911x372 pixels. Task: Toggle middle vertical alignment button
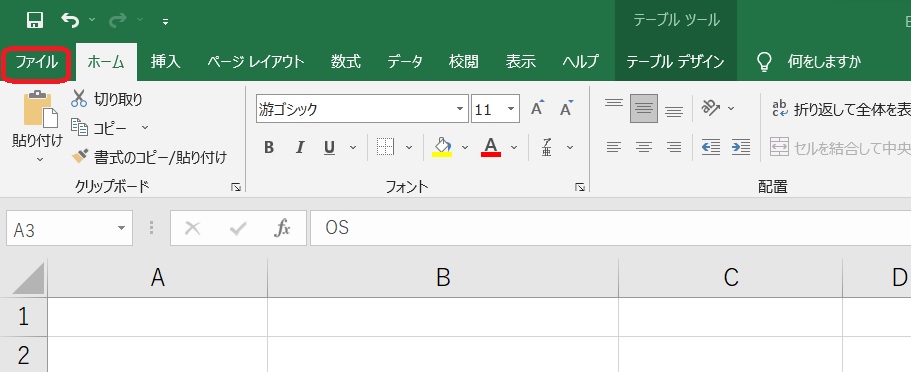[x=644, y=109]
